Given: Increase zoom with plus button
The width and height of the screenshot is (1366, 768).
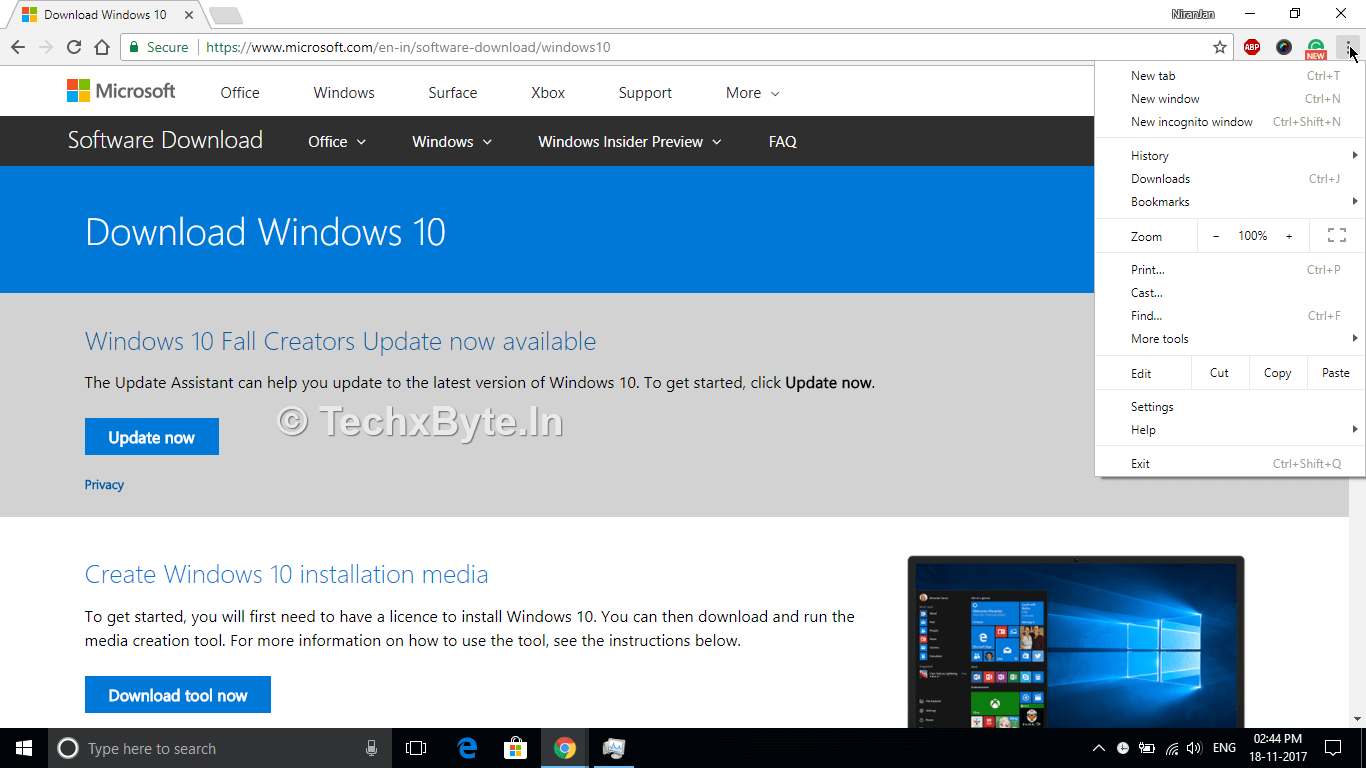Looking at the screenshot, I should pos(1289,236).
